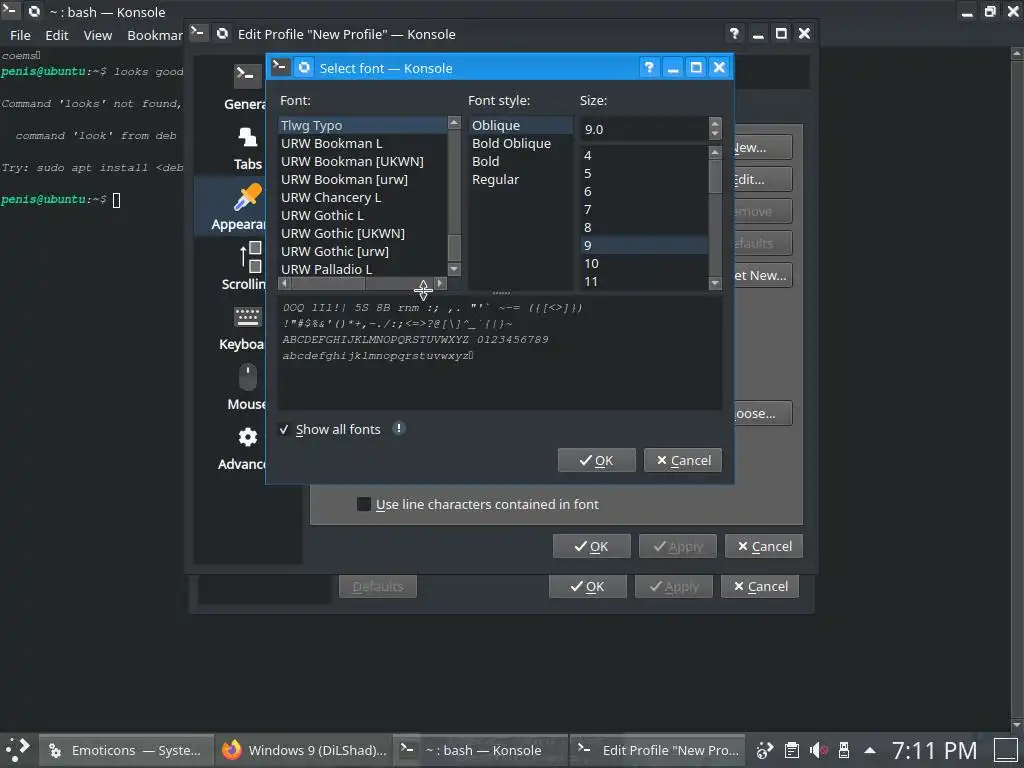1024x768 pixels.
Task: Switch to Emoticons System Settings taskbar entry
Action: [127, 750]
